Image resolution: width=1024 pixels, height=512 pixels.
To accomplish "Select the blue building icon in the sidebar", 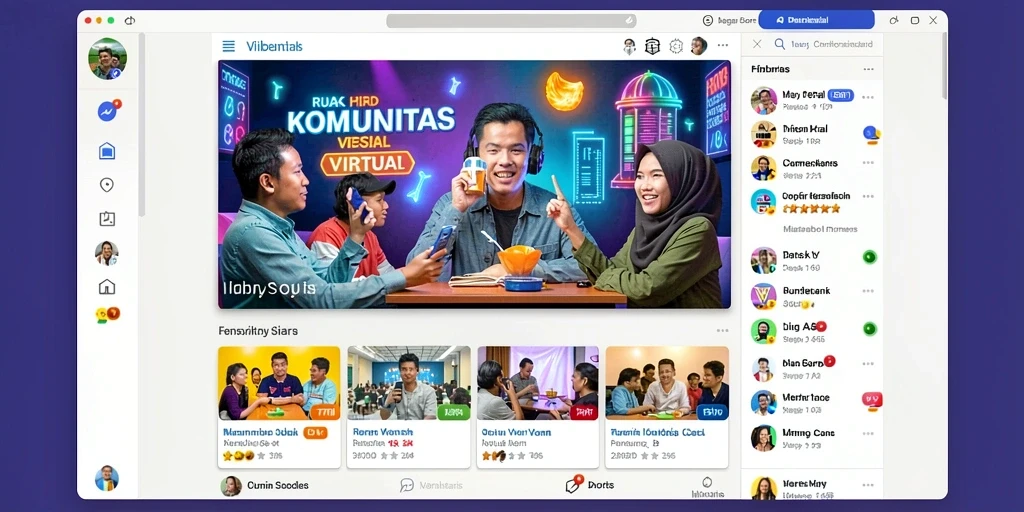I will [107, 152].
